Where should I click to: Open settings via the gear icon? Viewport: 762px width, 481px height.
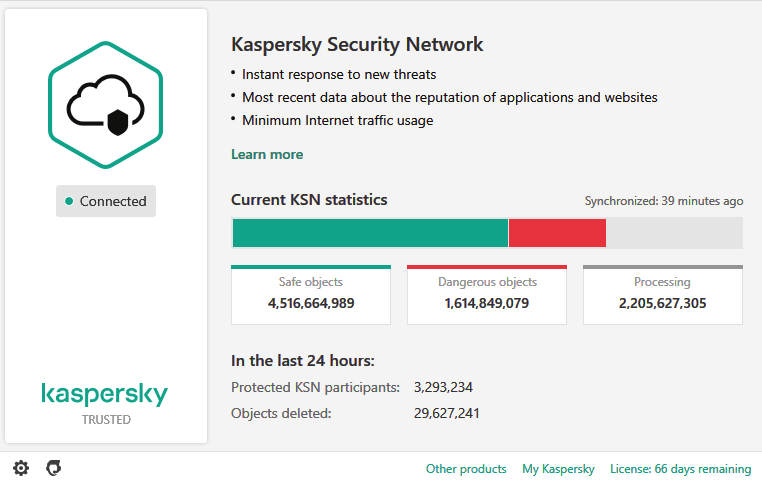click(21, 468)
